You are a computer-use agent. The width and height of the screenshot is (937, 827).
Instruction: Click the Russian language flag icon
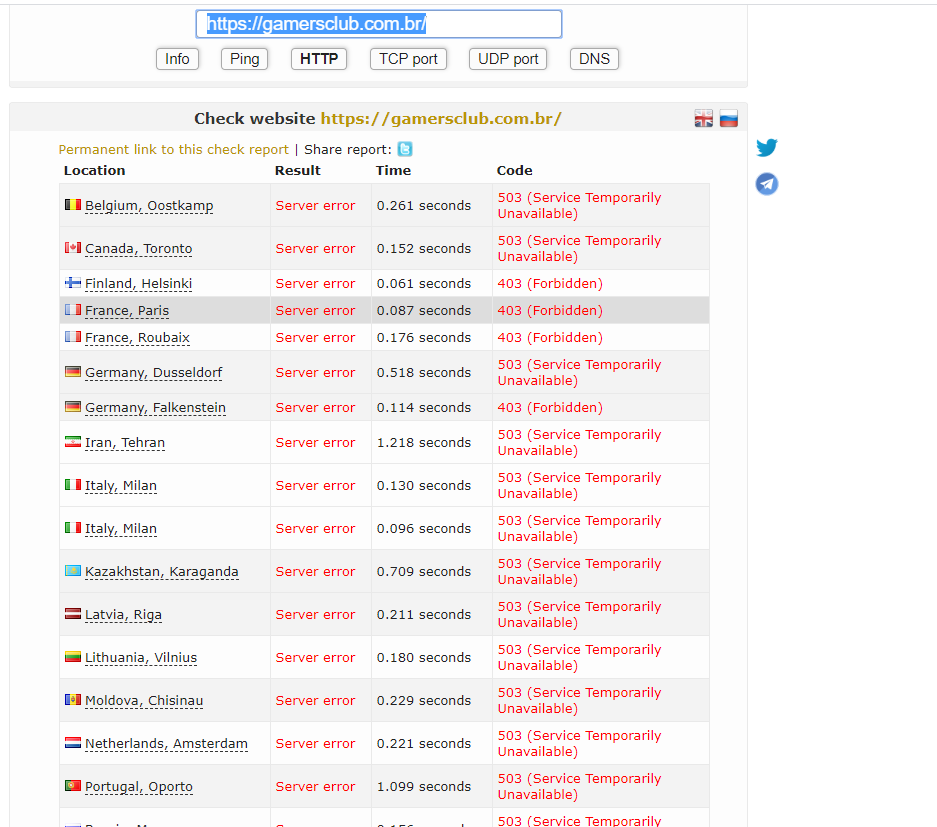[x=728, y=118]
